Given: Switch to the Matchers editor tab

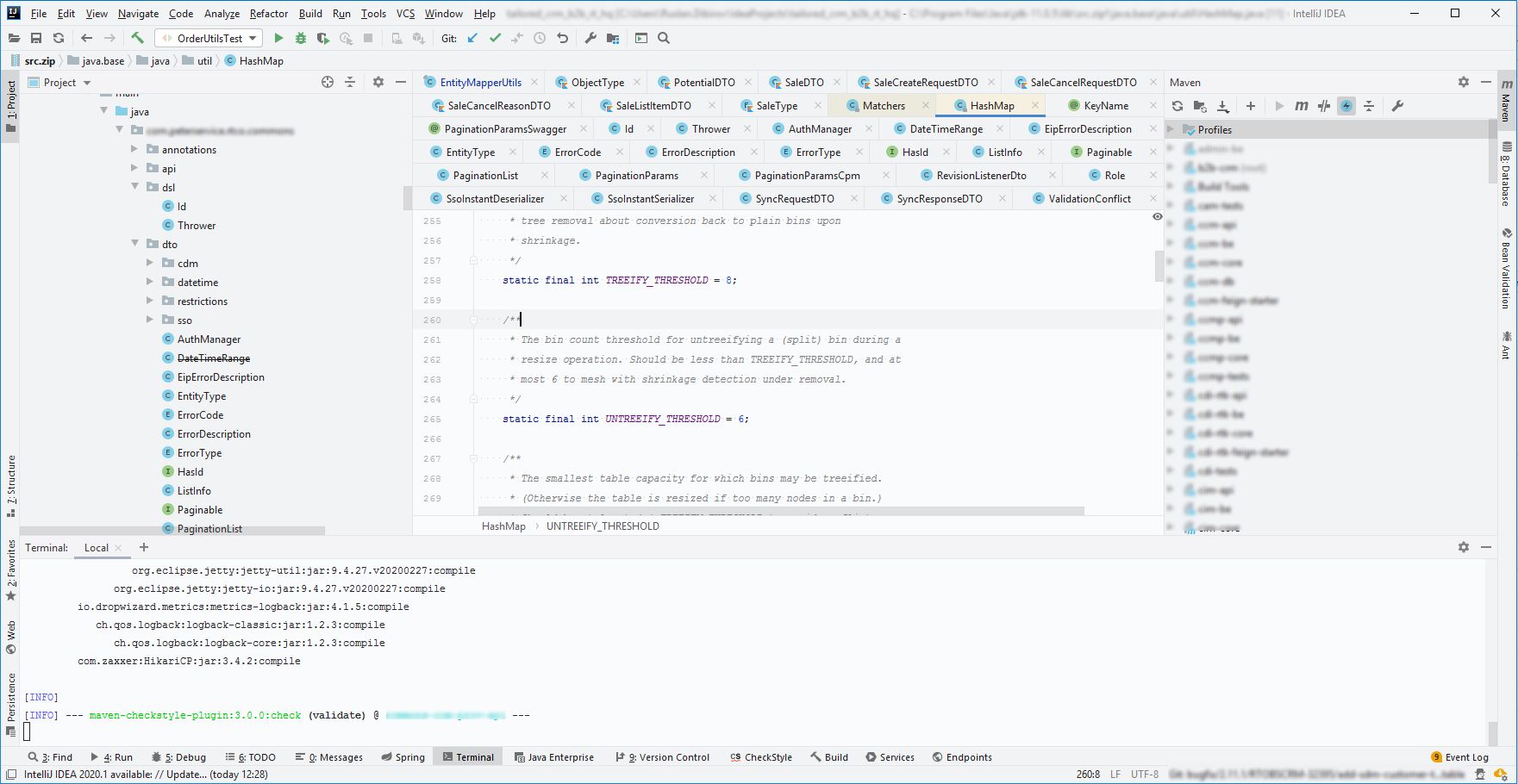Looking at the screenshot, I should [x=884, y=105].
